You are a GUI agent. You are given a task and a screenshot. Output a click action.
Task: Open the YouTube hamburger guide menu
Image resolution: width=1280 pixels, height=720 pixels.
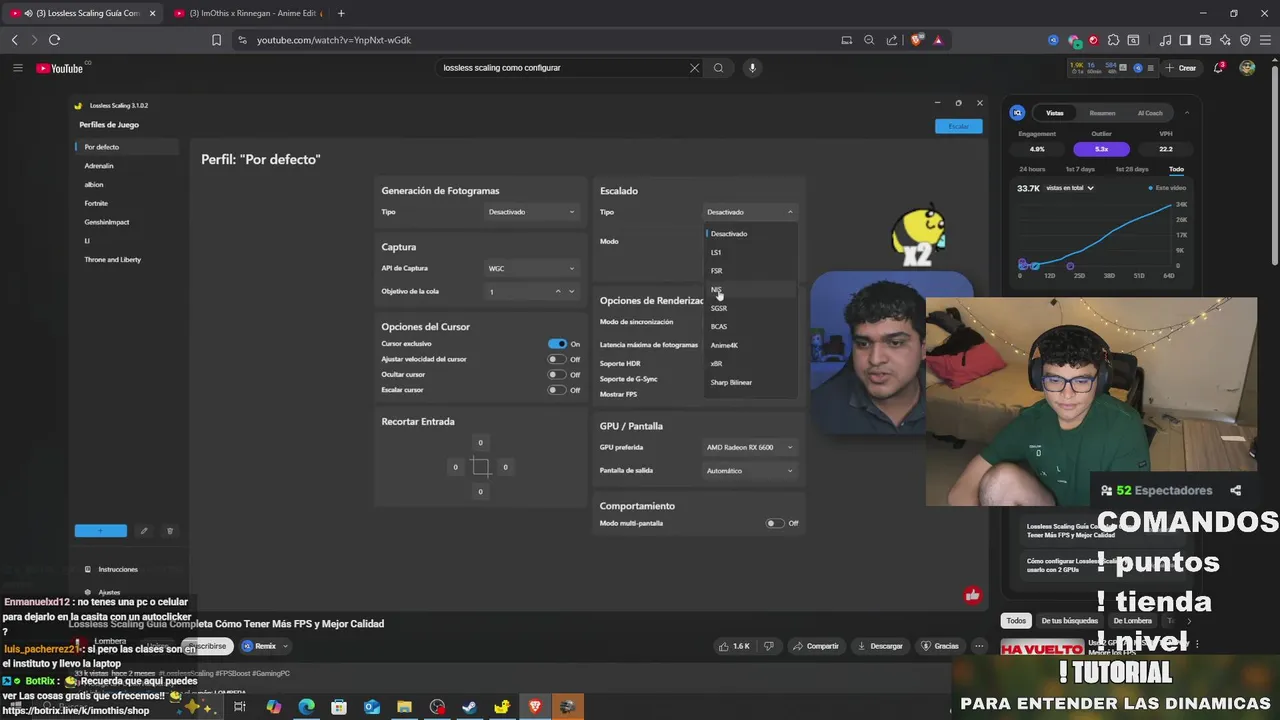tap(17, 68)
